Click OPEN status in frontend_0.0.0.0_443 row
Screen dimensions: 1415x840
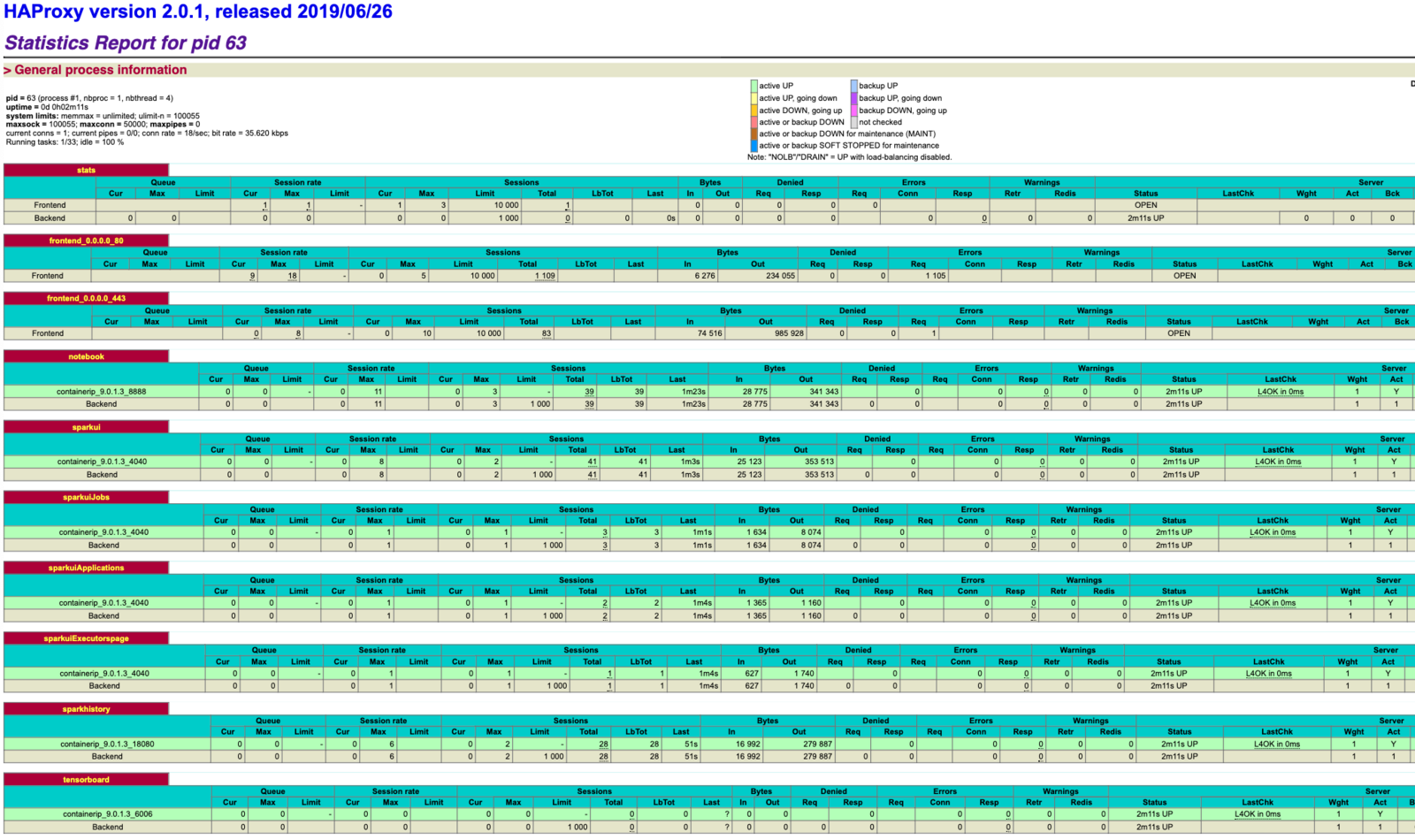pyautogui.click(x=1178, y=333)
